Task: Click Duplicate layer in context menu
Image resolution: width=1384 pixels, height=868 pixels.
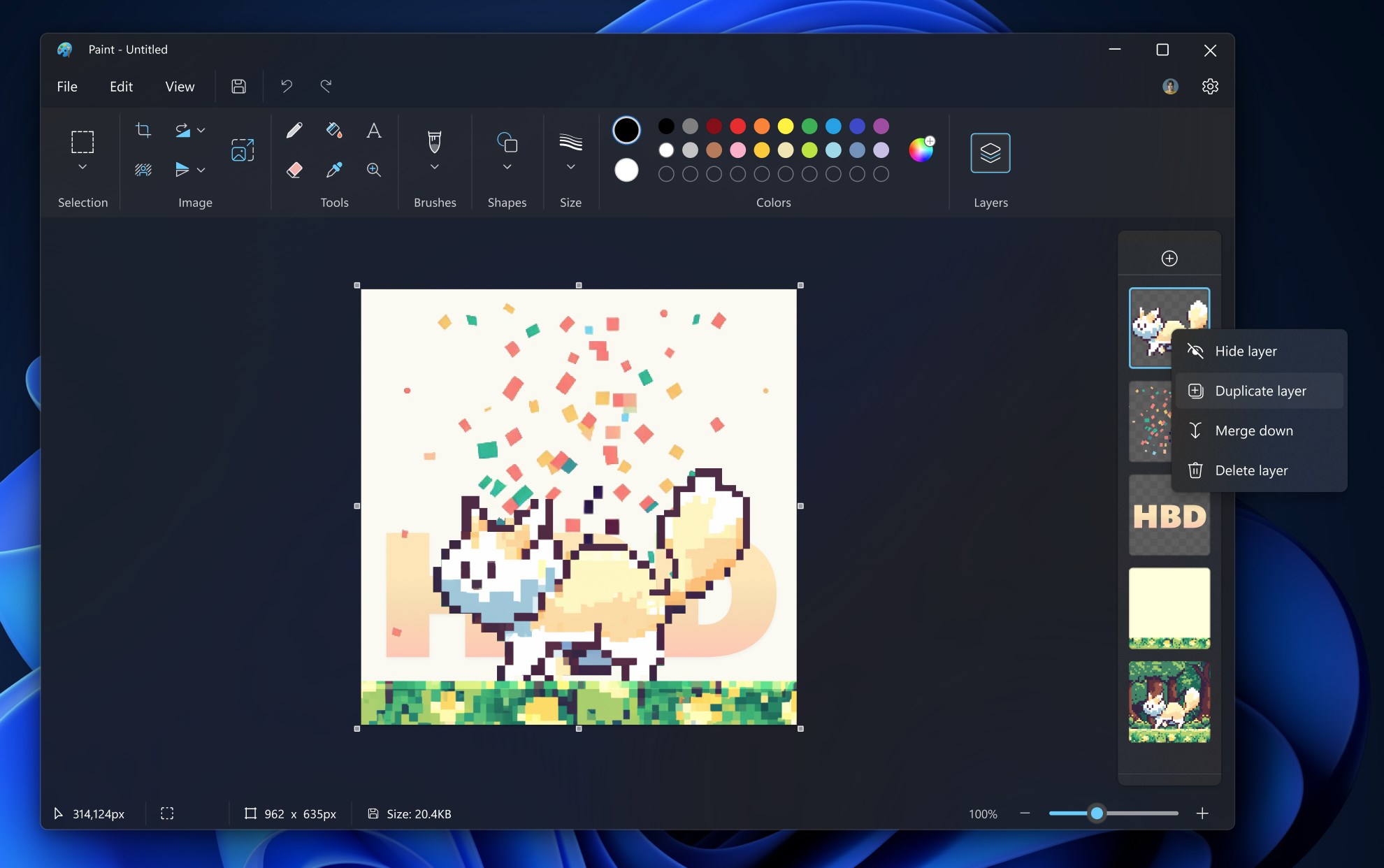Action: coord(1261,390)
